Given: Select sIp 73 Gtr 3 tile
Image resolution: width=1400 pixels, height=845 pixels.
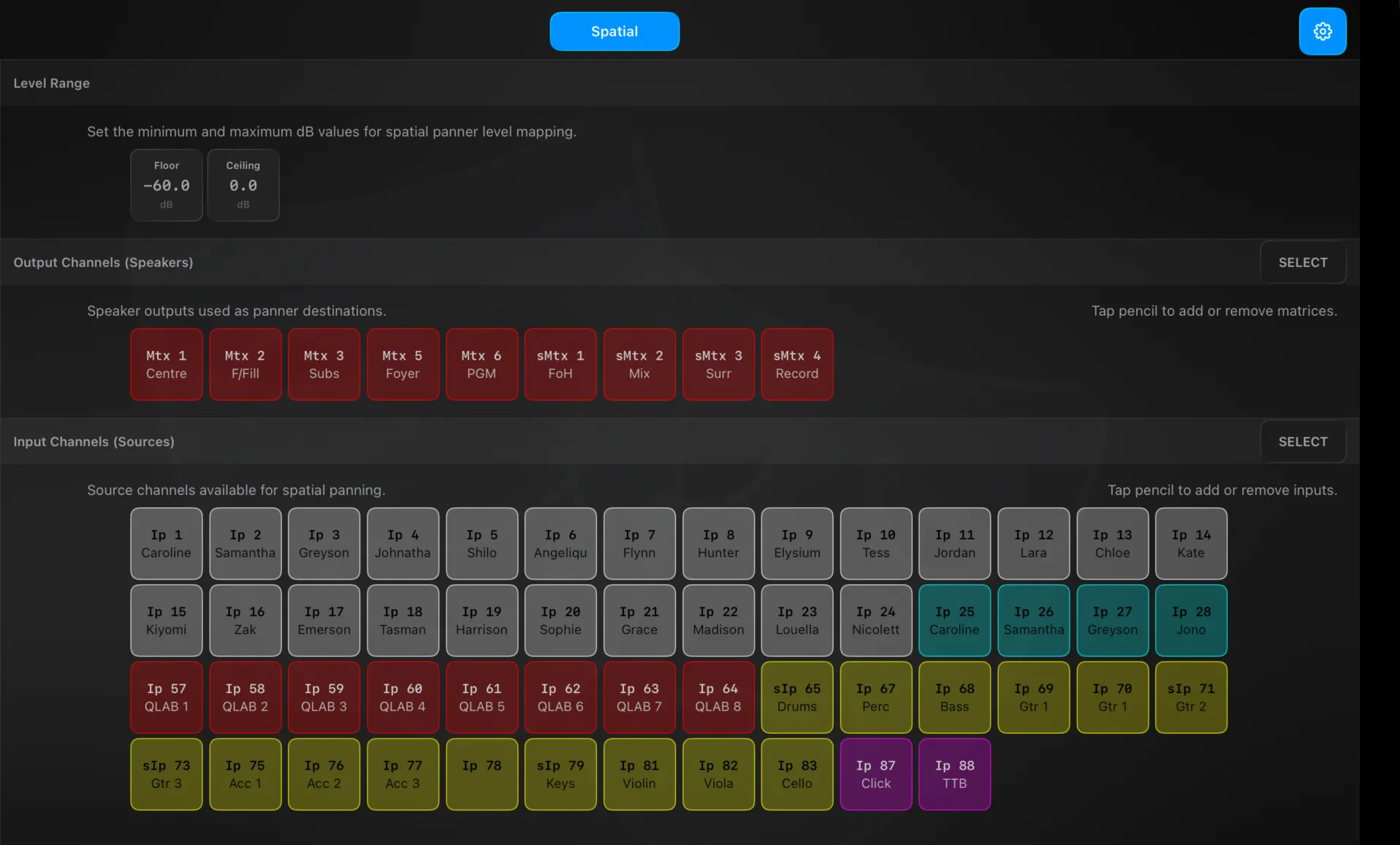Looking at the screenshot, I should 167,774.
